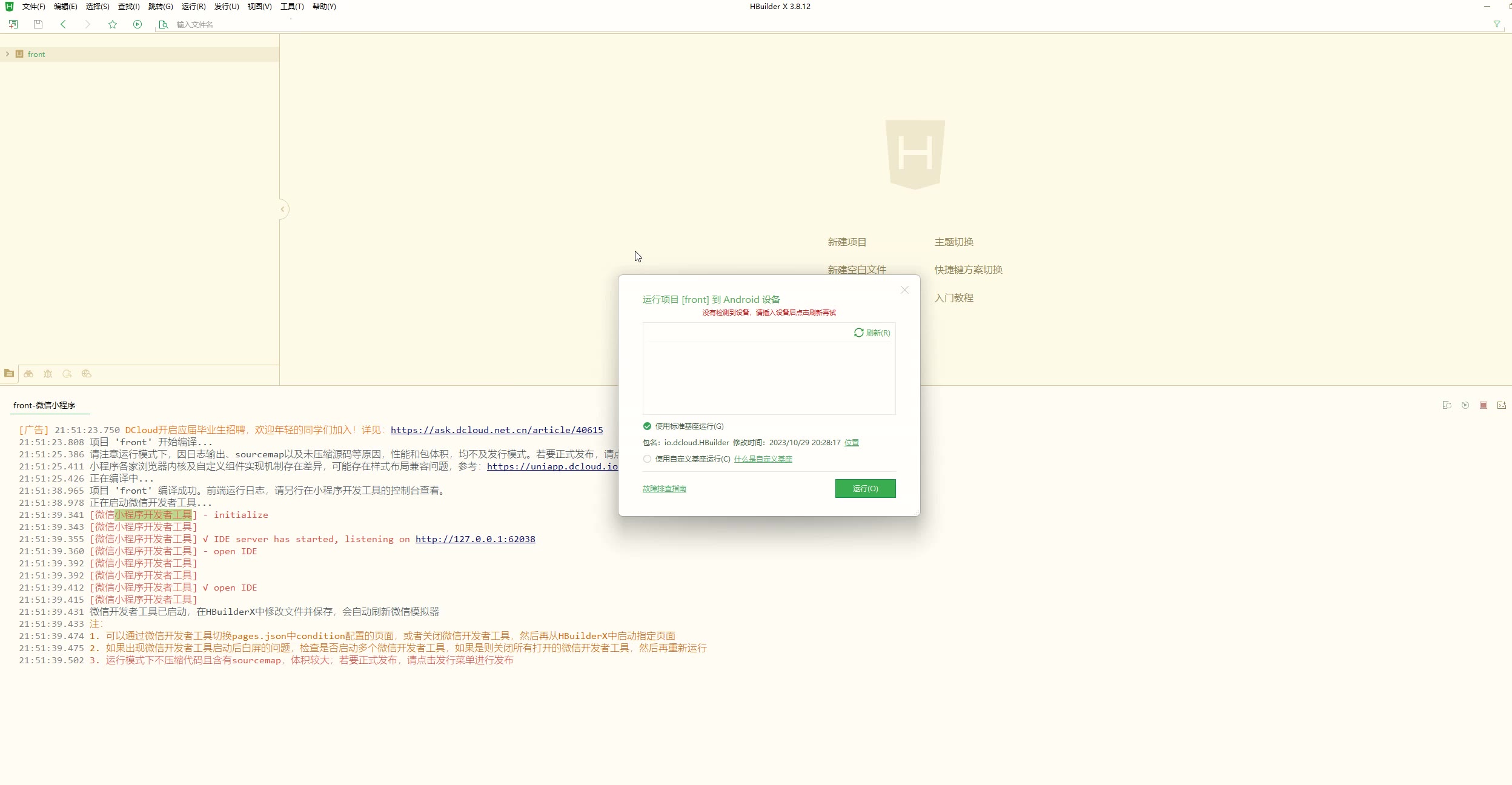Open the bug debug panel icon

(48, 374)
